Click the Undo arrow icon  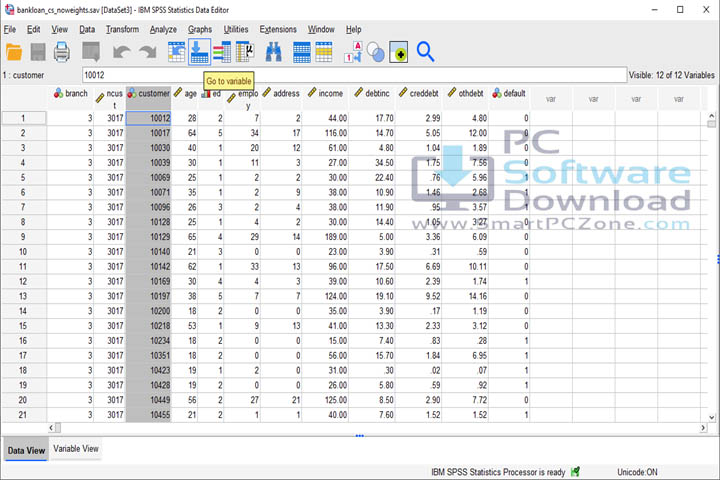tap(122, 52)
